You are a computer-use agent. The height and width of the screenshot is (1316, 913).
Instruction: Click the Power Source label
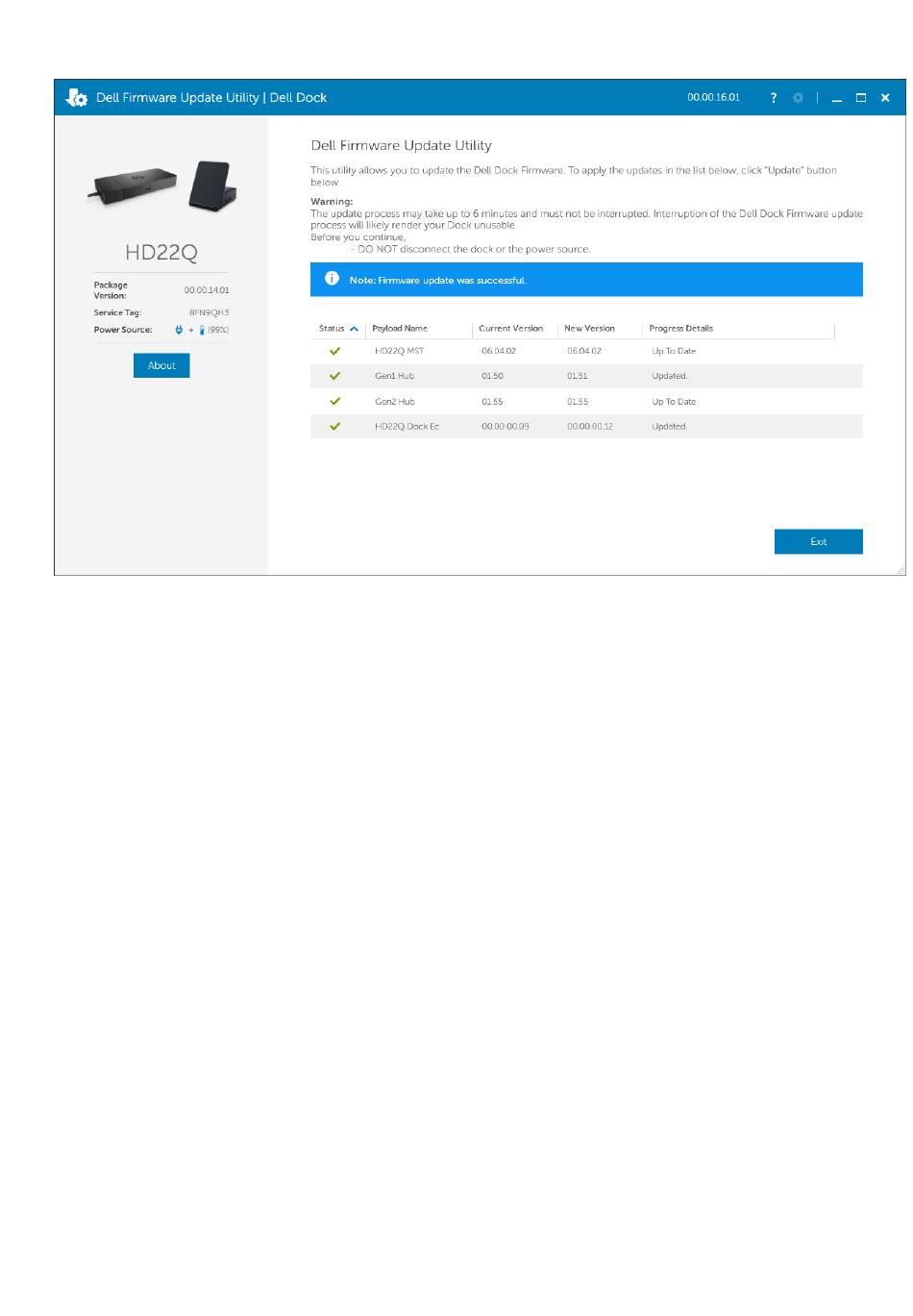[123, 330]
